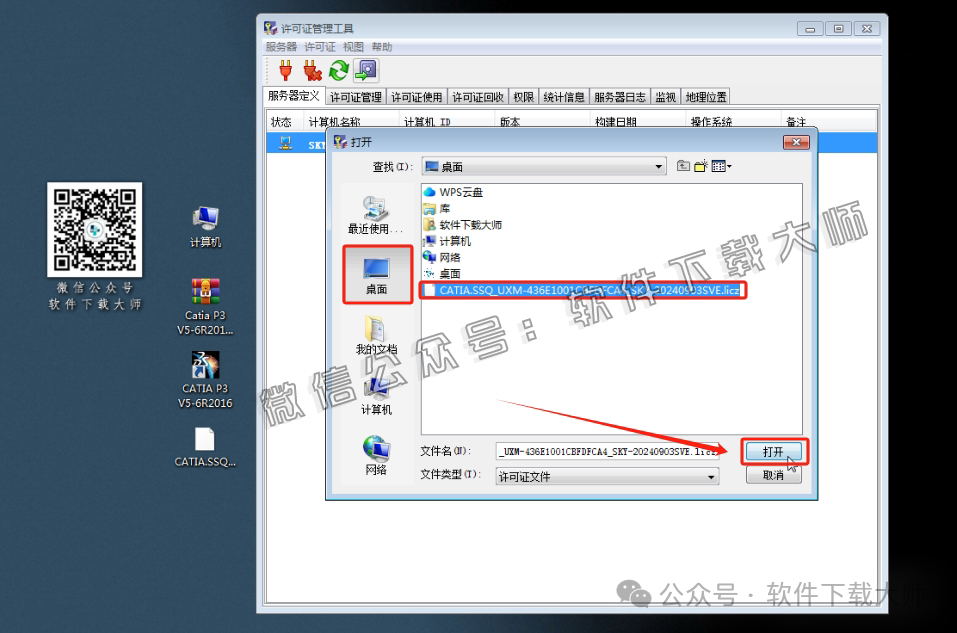957x633 pixels.
Task: Switch to the 统计信息 tab
Action: click(x=561, y=96)
